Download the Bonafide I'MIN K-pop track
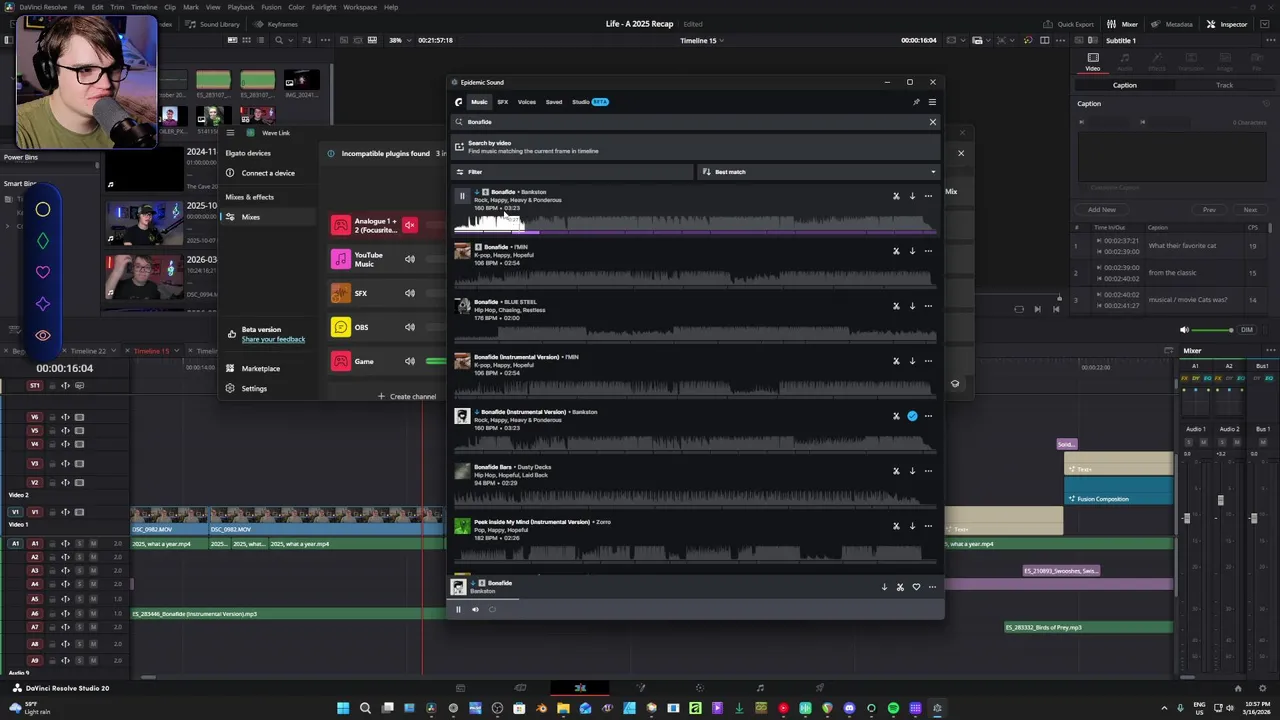This screenshot has height=720, width=1280. point(912,251)
